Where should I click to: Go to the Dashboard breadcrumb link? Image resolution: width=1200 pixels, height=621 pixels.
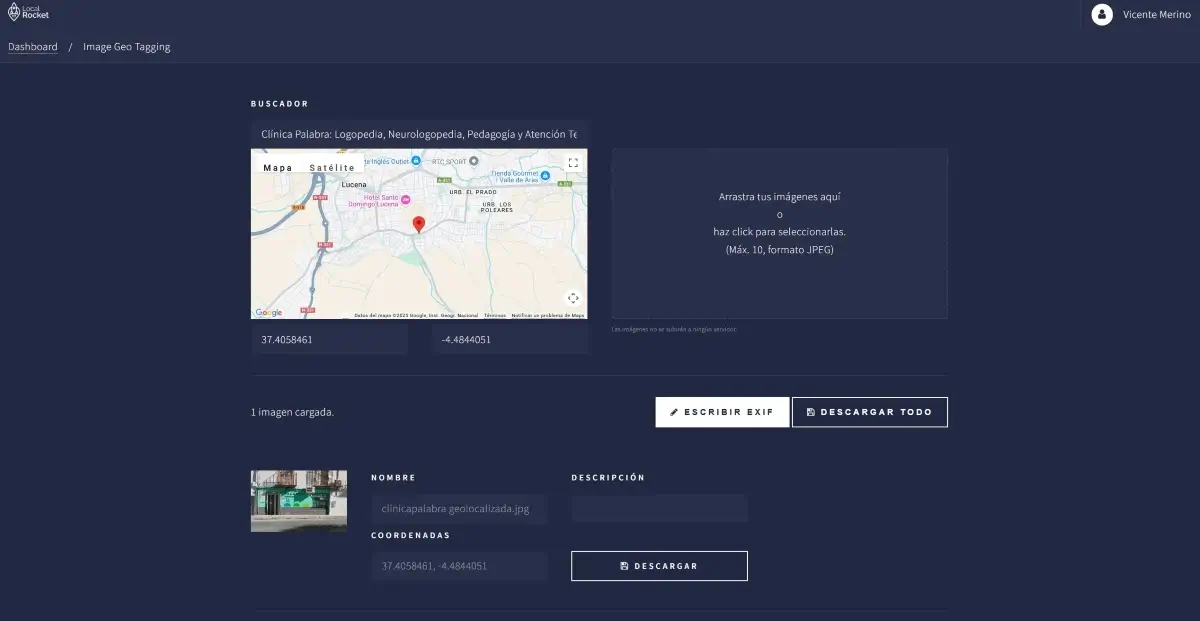tap(33, 47)
